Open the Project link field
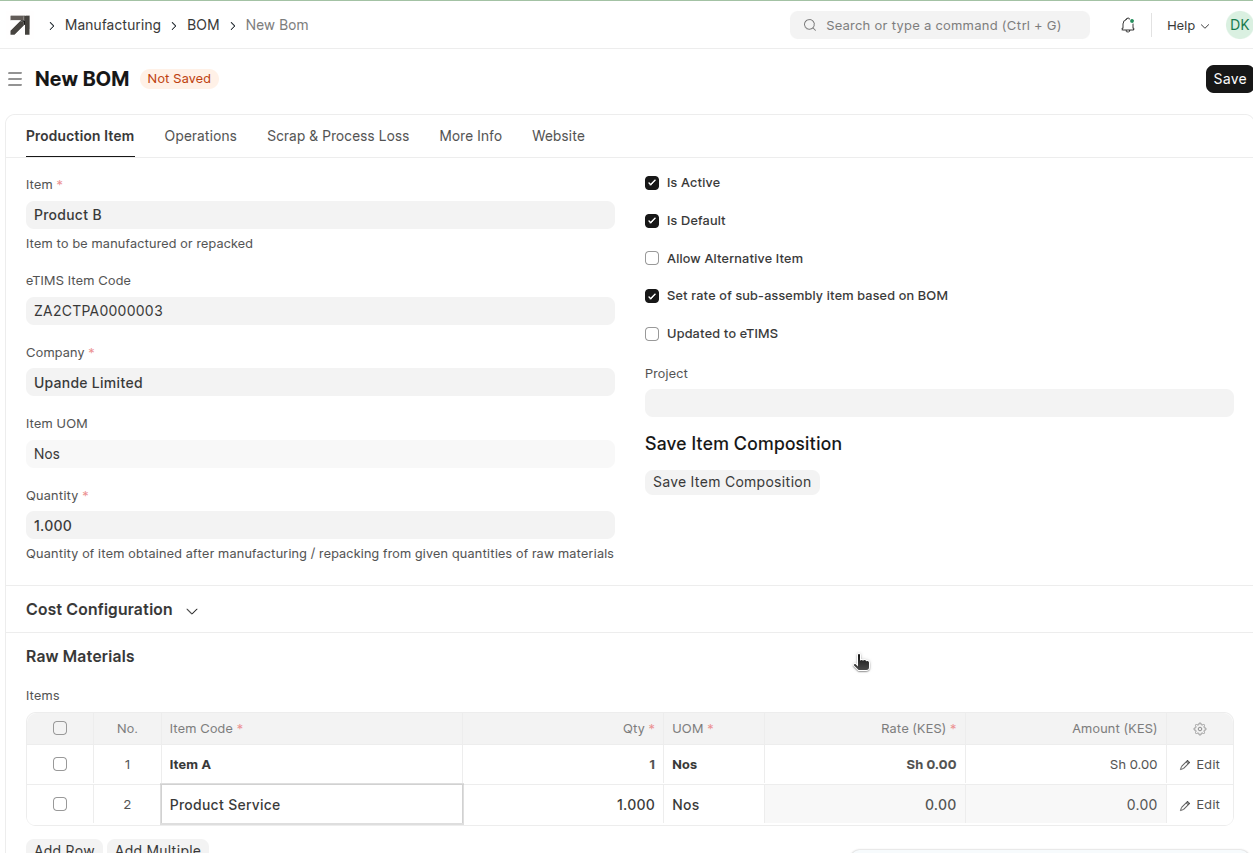 (939, 403)
